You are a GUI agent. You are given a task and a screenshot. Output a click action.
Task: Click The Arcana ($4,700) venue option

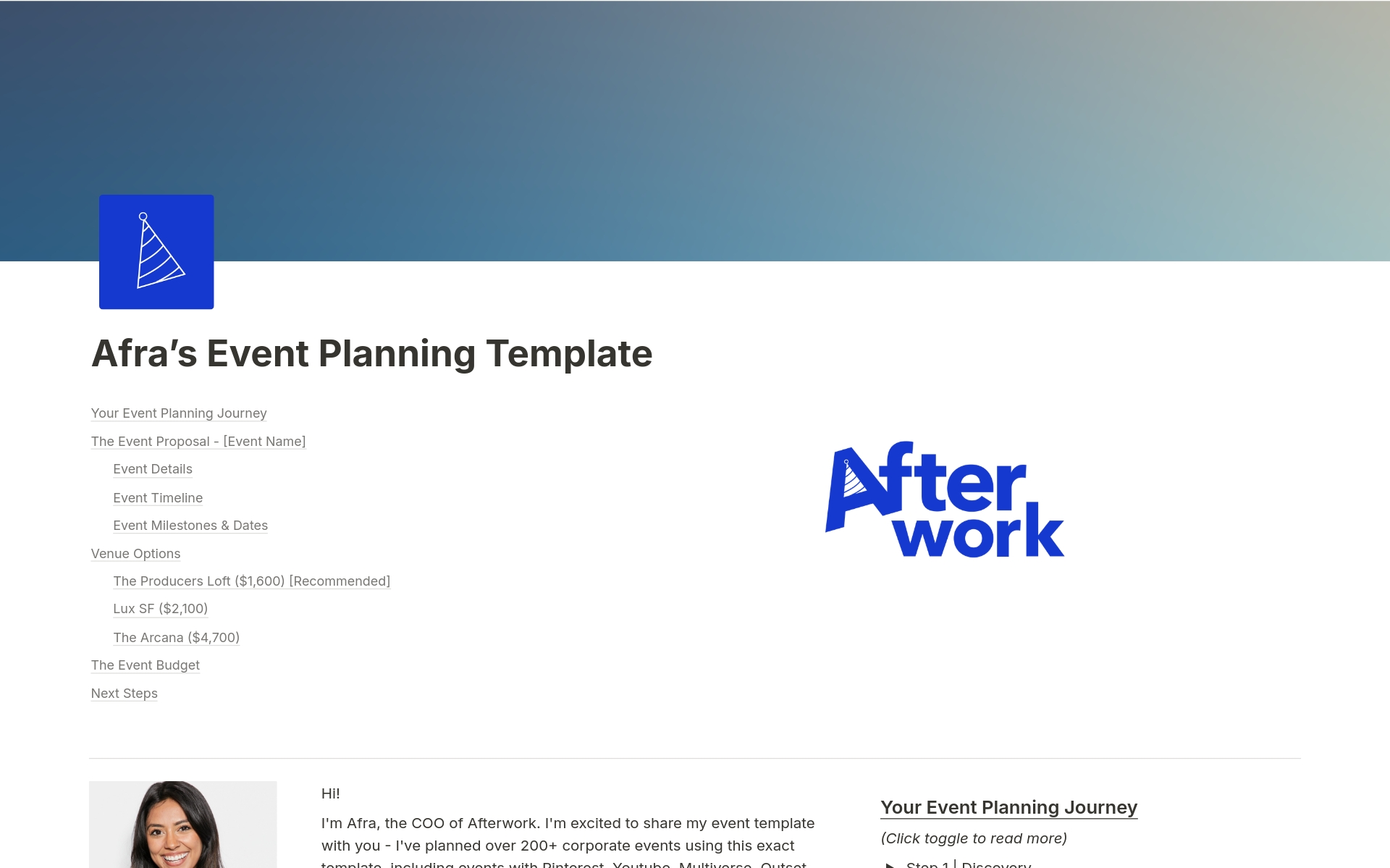tap(175, 637)
